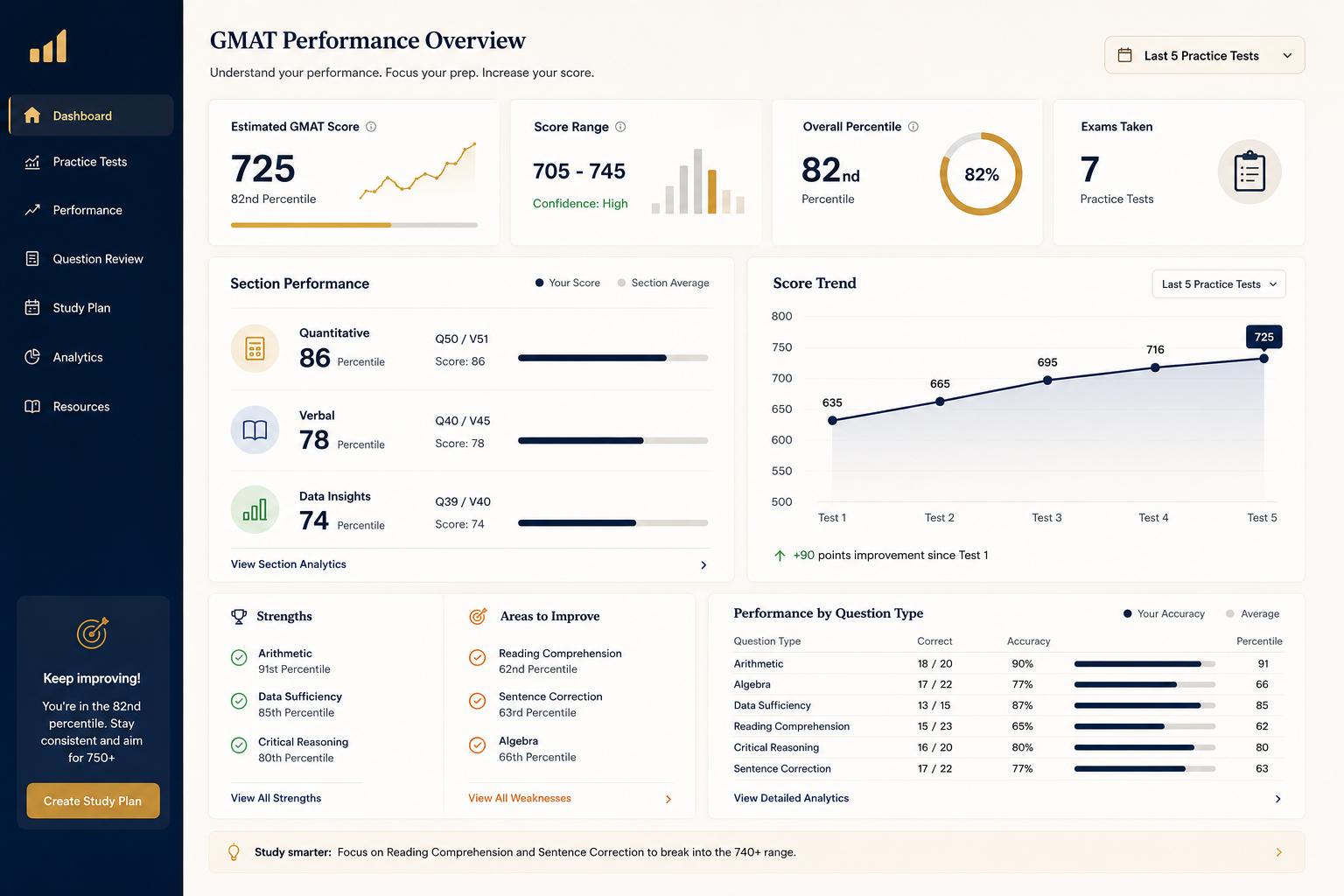Click info icon beside Overall Percentile
This screenshot has width=1344, height=896.
[913, 127]
